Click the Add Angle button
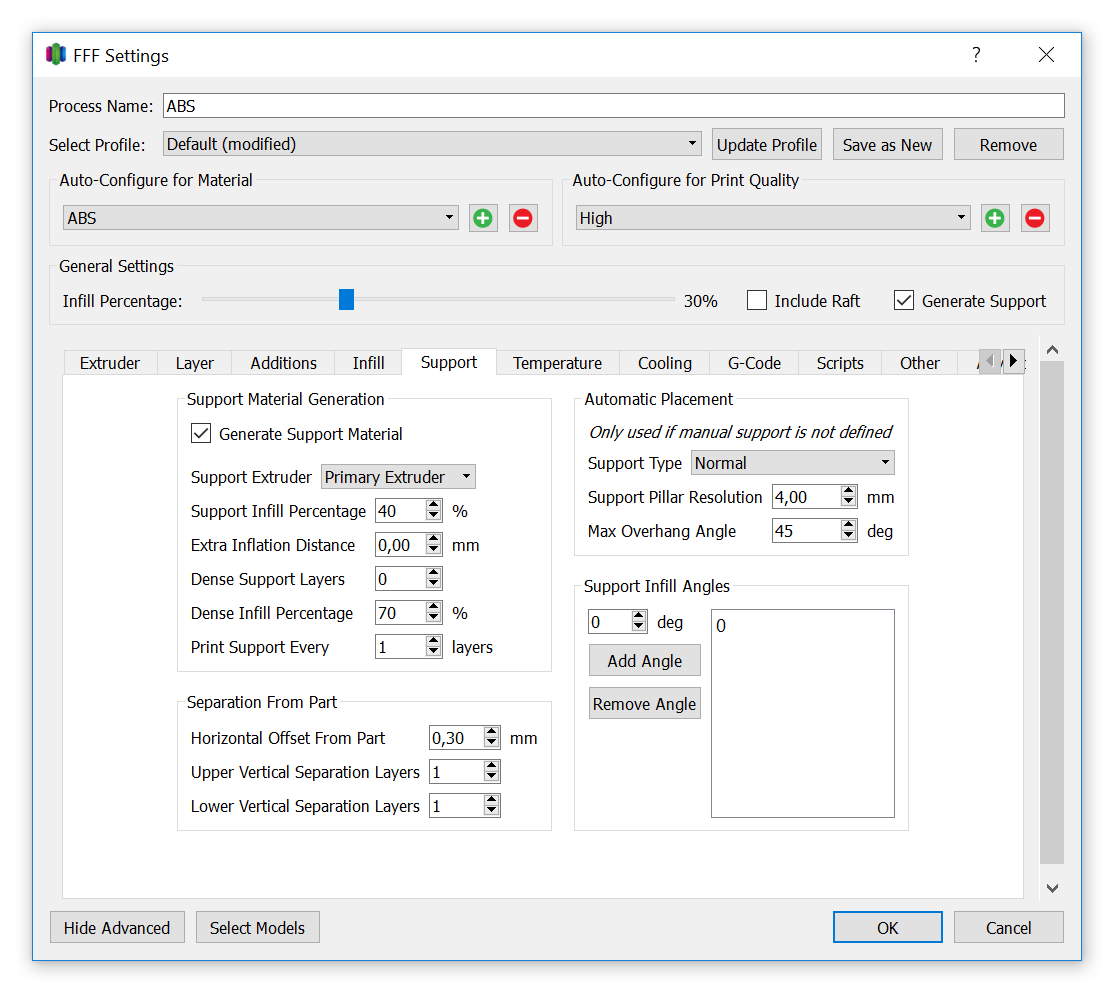The height and width of the screenshot is (993, 1114). 644,661
